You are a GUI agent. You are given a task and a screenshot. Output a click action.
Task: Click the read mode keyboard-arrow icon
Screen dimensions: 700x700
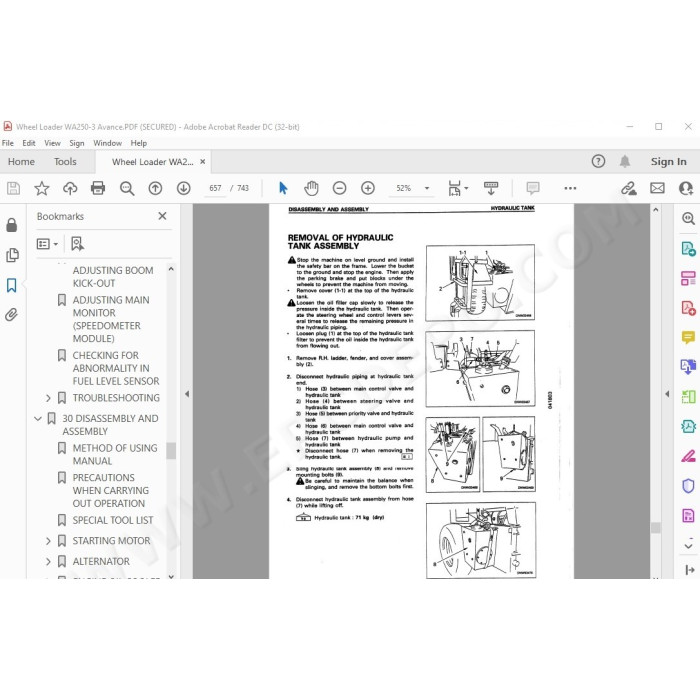point(491,188)
